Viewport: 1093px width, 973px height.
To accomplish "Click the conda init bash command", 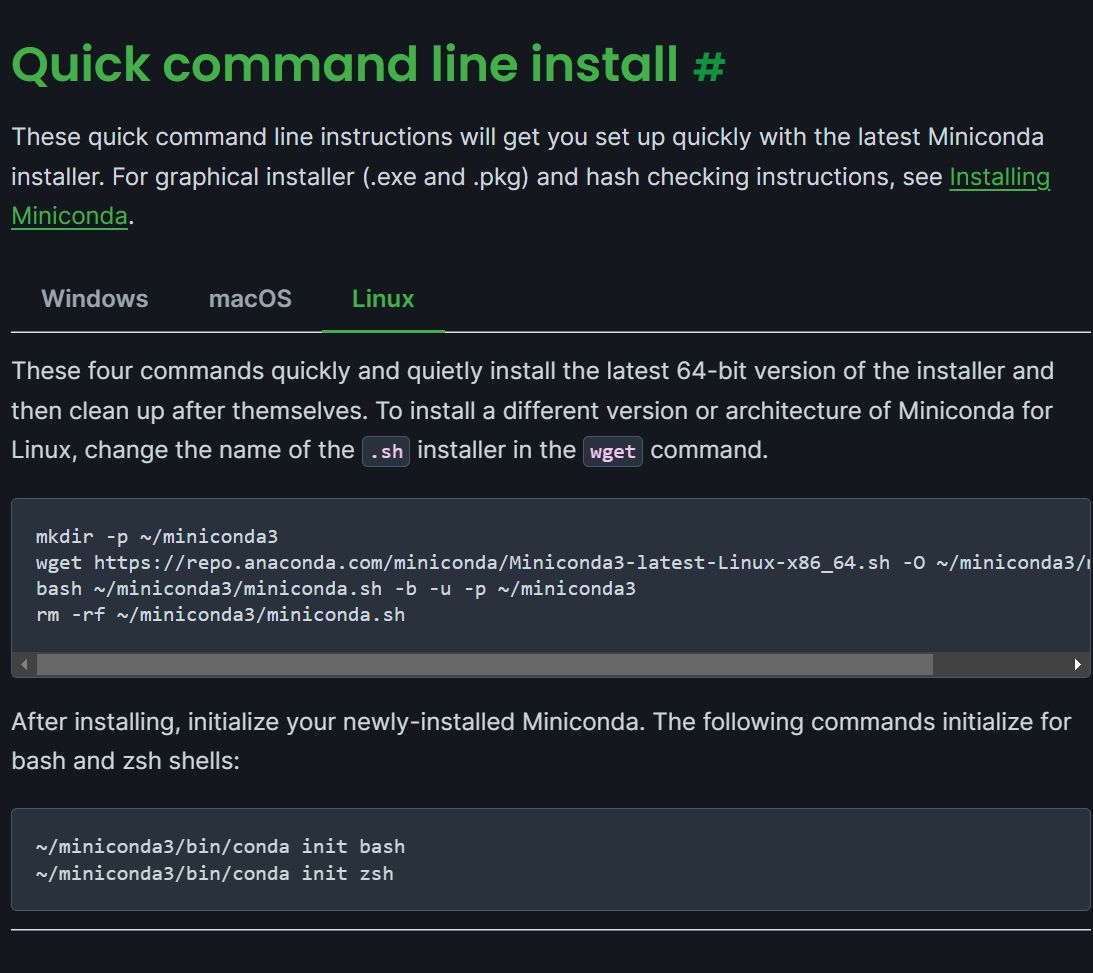I will coord(220,846).
